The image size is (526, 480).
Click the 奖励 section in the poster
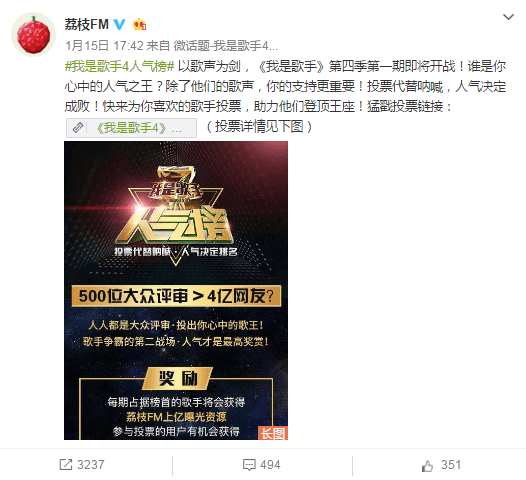(x=178, y=379)
